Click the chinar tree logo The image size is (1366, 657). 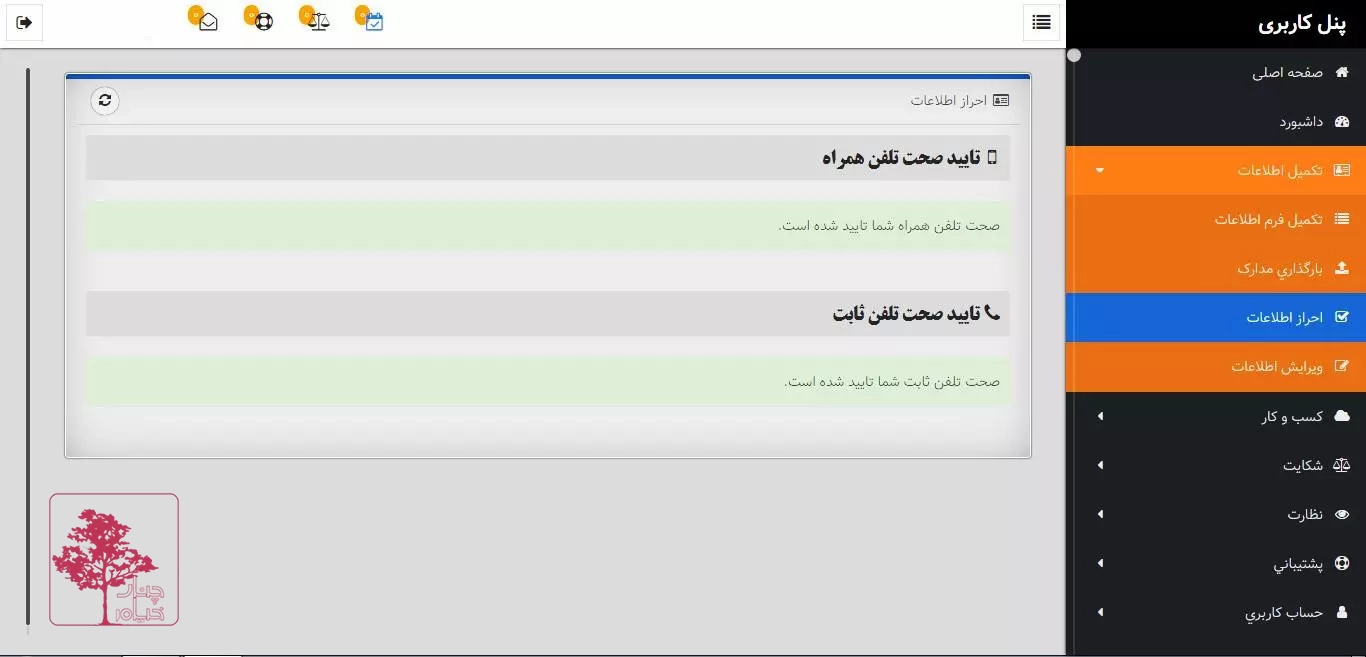pos(114,560)
